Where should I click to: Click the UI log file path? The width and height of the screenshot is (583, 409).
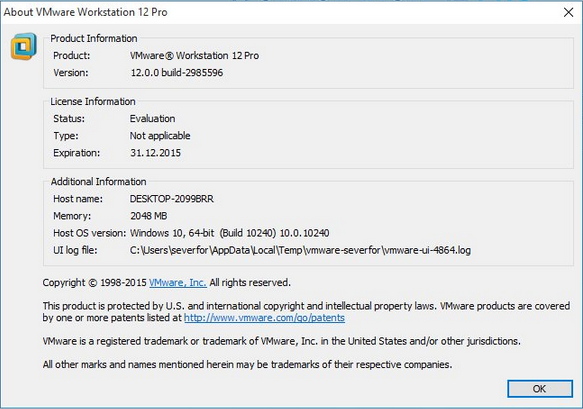pos(300,250)
